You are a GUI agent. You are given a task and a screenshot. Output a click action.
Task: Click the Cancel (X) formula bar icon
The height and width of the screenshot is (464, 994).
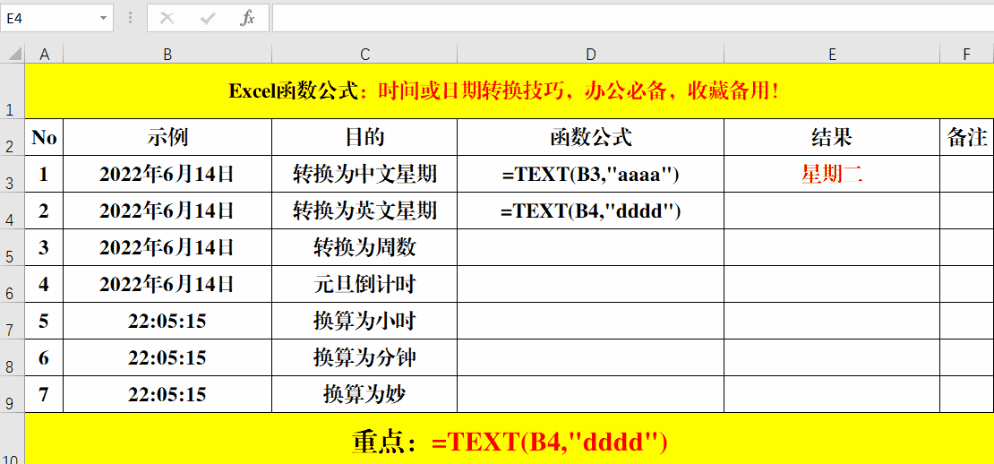coord(167,18)
